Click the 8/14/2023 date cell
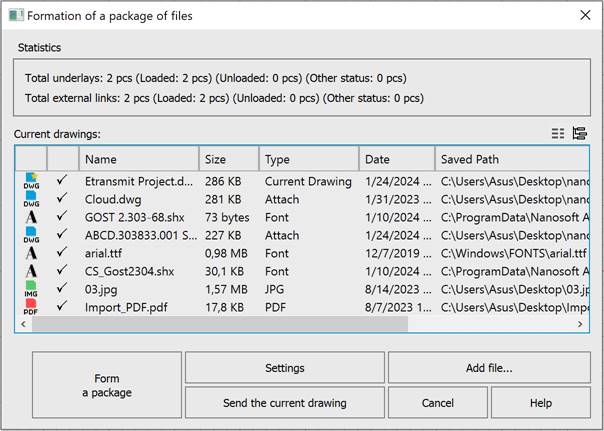 click(x=398, y=289)
